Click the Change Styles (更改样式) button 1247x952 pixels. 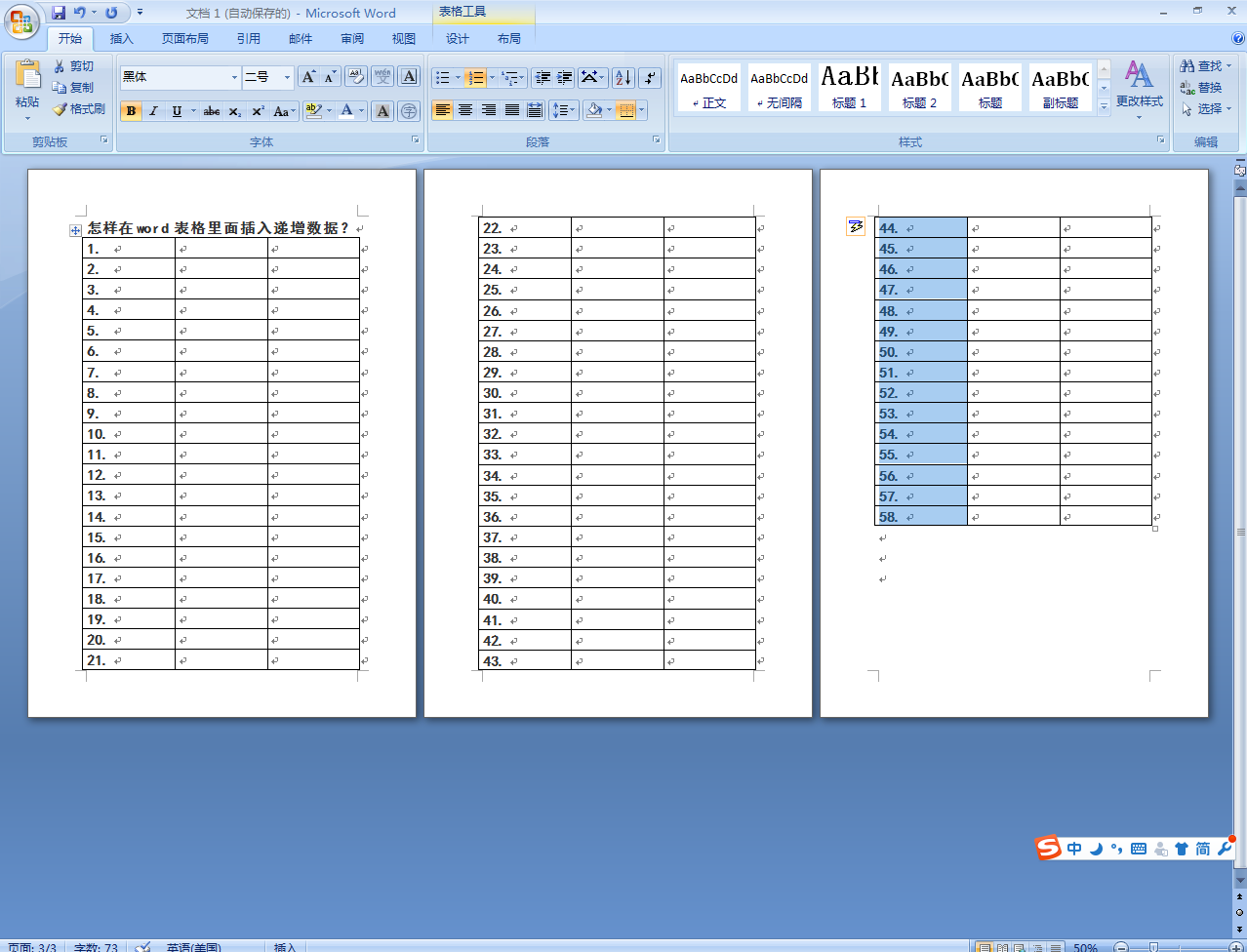pyautogui.click(x=1139, y=89)
